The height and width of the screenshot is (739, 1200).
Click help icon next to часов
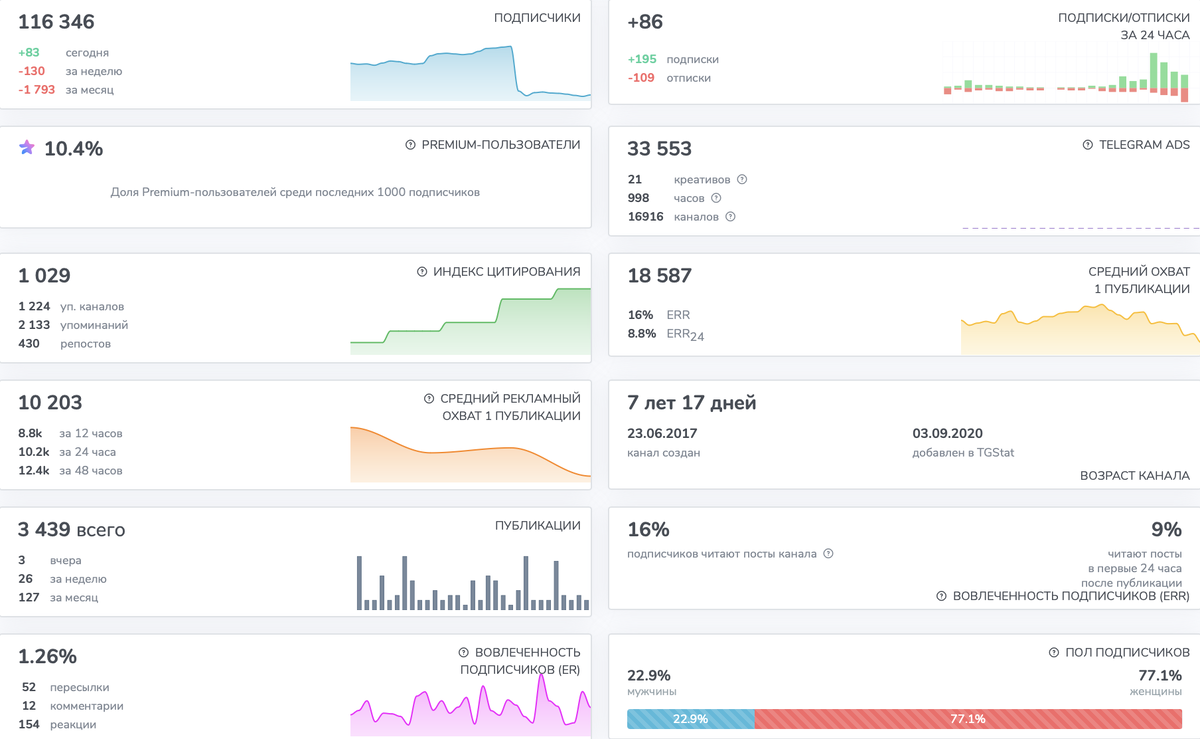tap(716, 198)
